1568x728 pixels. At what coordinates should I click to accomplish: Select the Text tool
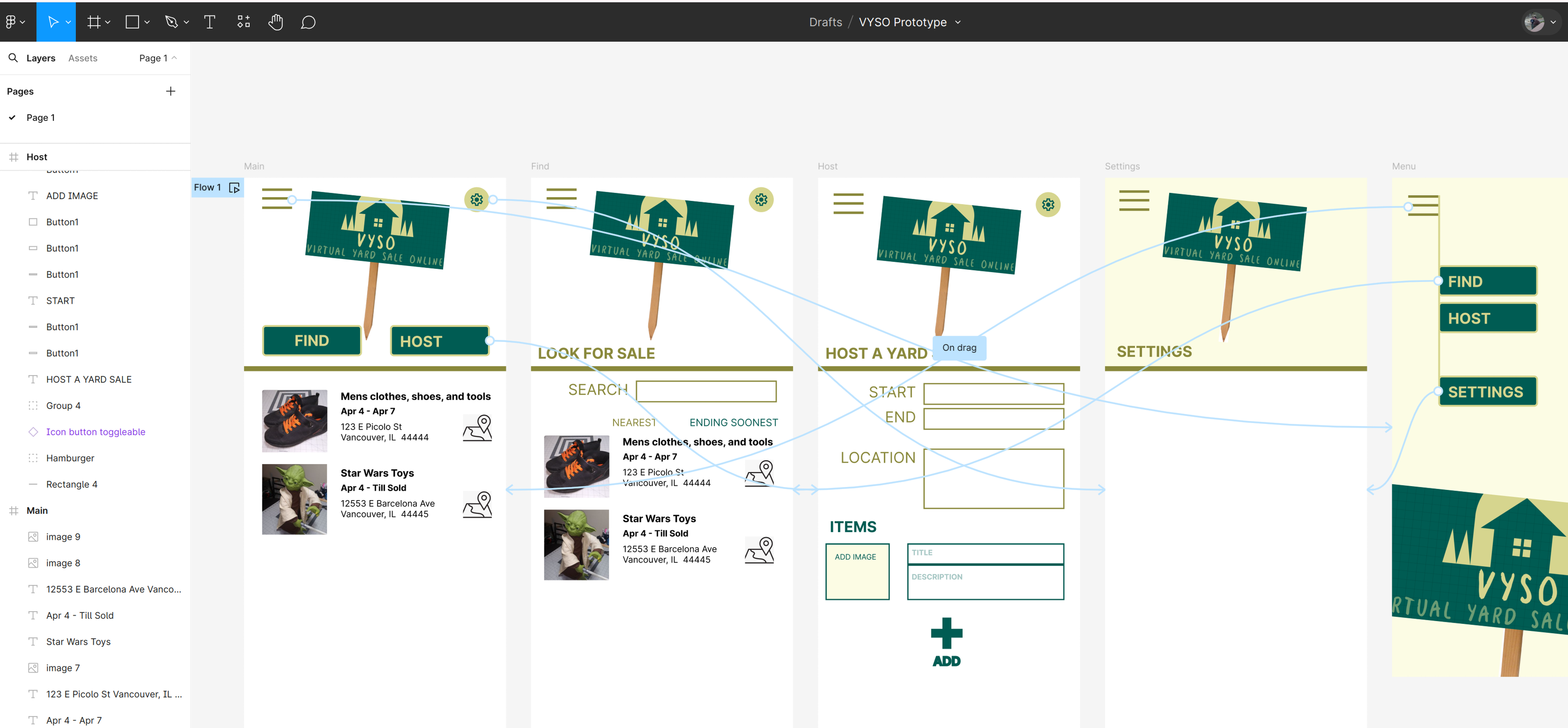pos(209,22)
